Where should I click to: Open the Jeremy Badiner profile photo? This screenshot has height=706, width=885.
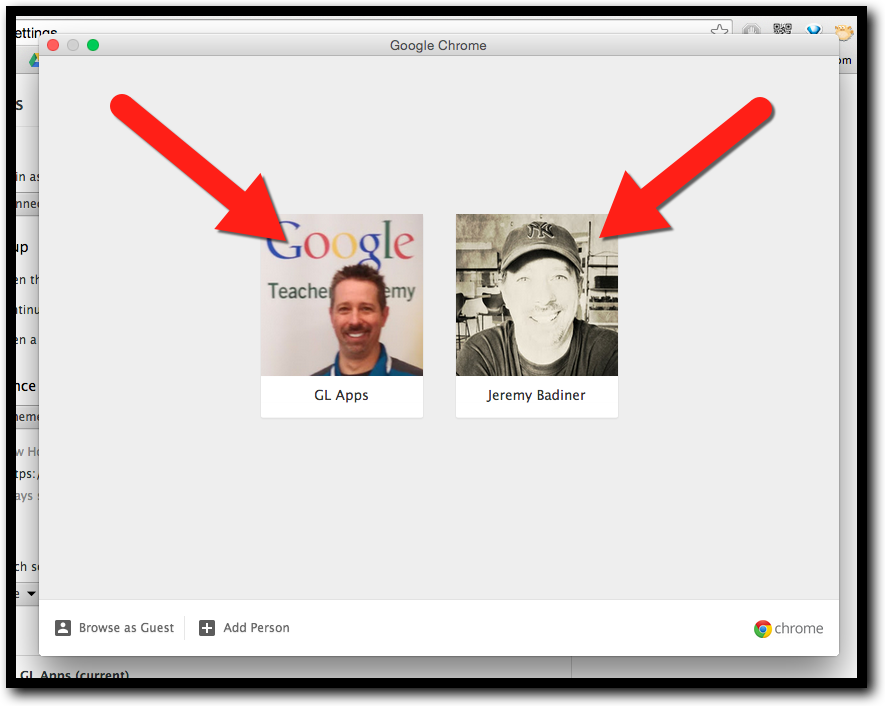pyautogui.click(x=537, y=295)
